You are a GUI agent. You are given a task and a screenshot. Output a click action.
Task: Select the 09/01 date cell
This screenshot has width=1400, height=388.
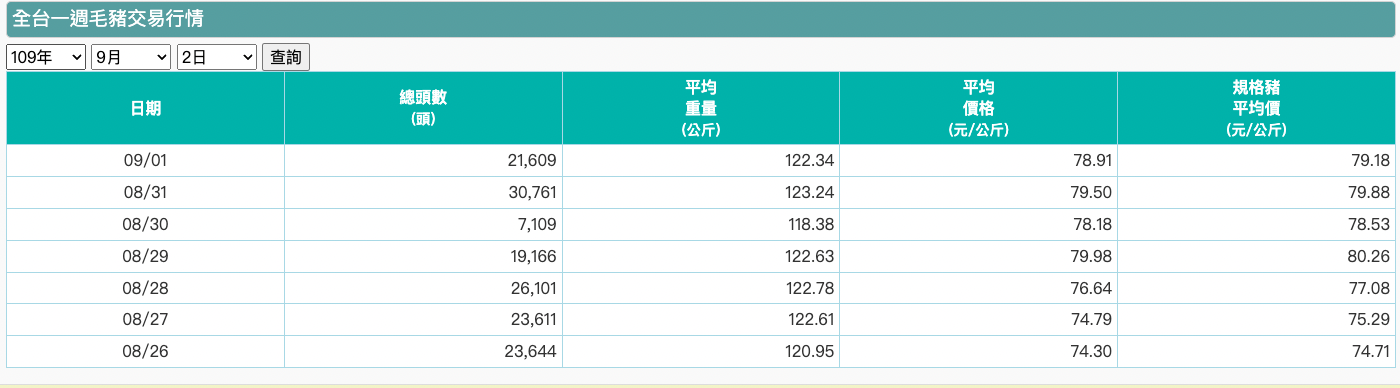[x=146, y=160]
